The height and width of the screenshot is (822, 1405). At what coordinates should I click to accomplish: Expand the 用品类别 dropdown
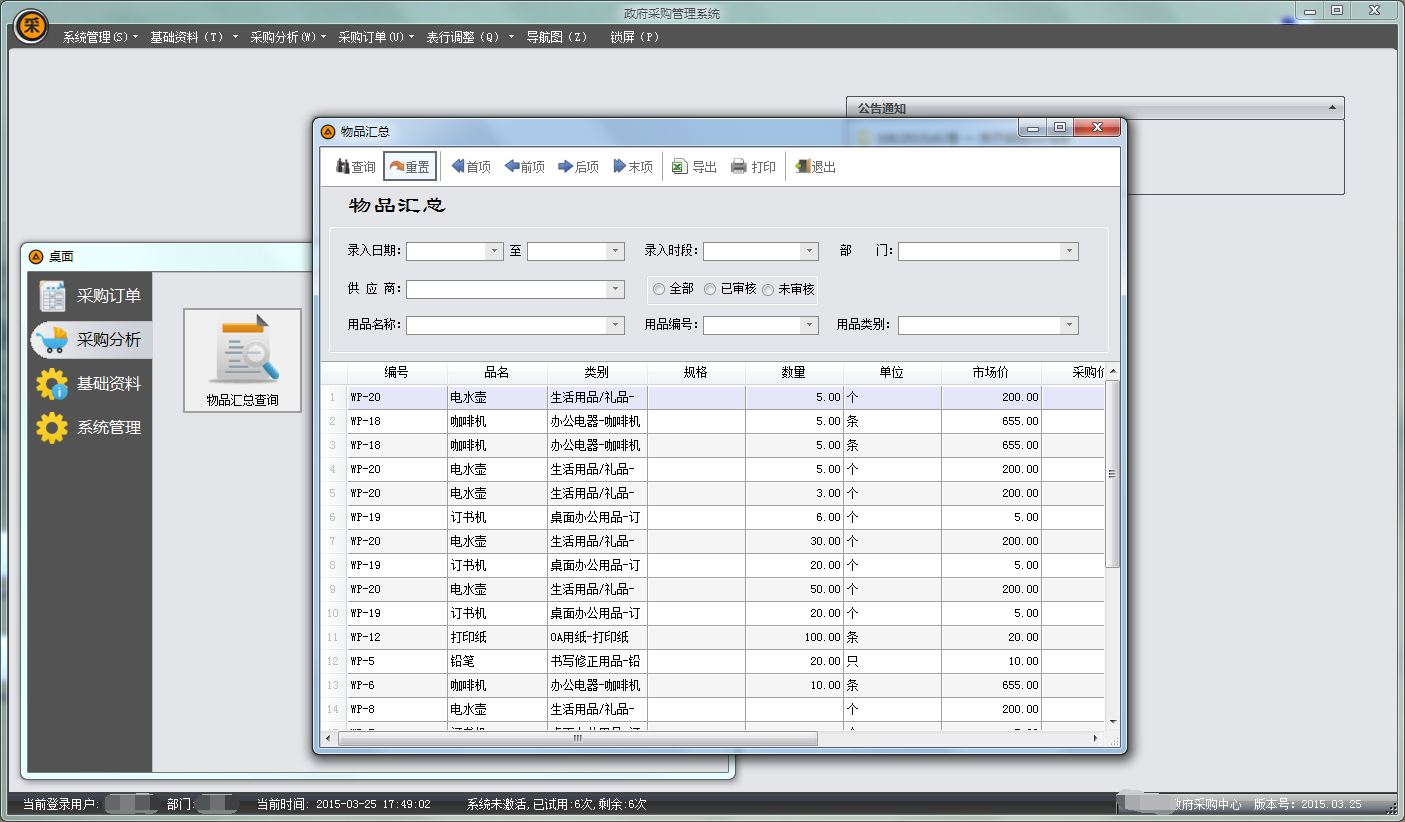(x=1070, y=325)
